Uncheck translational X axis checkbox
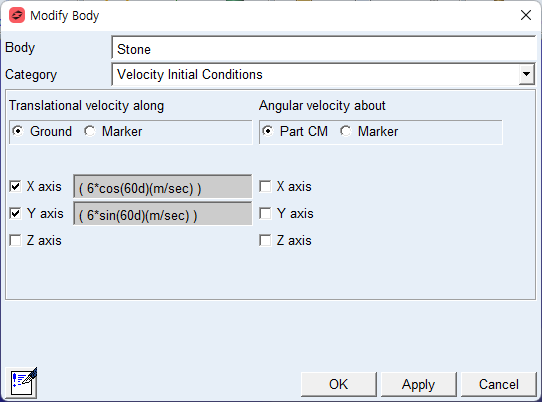The image size is (542, 402). [x=16, y=186]
